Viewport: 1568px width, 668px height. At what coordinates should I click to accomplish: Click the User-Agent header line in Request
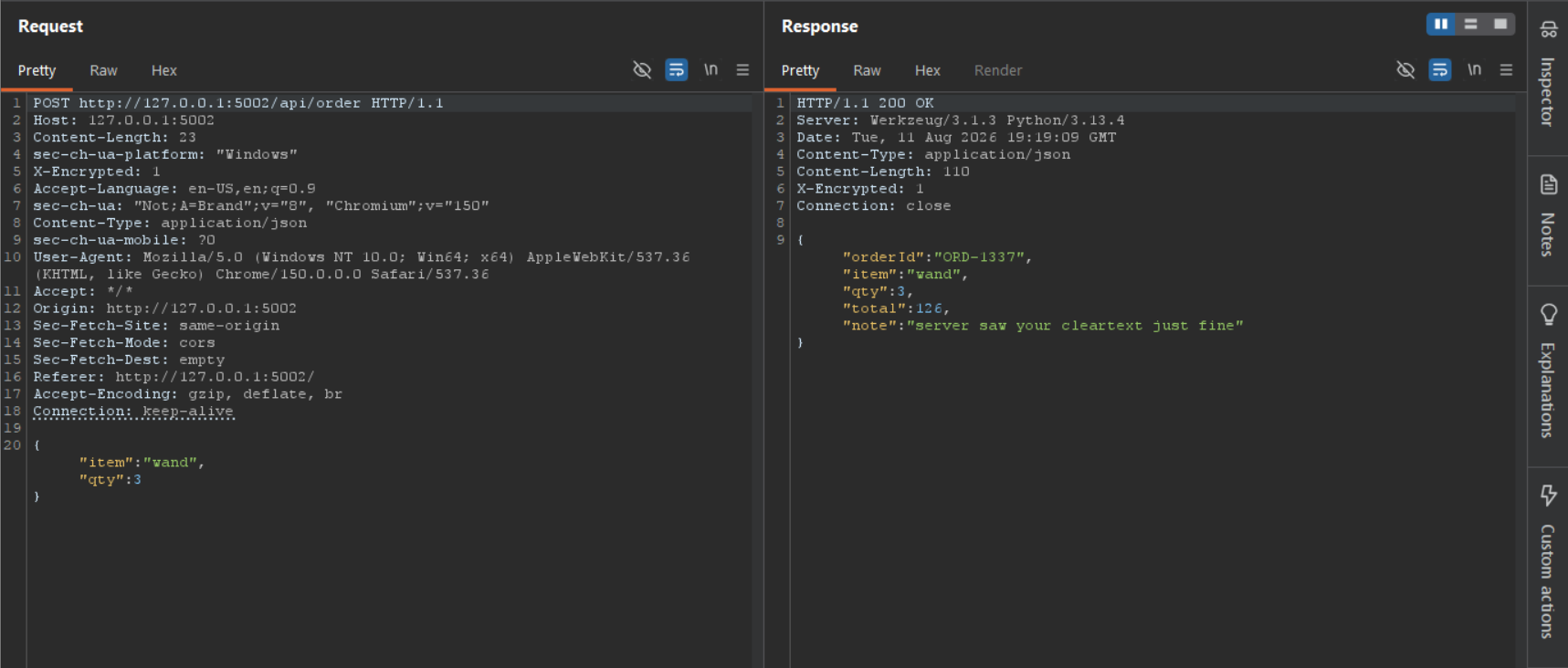pos(362,266)
